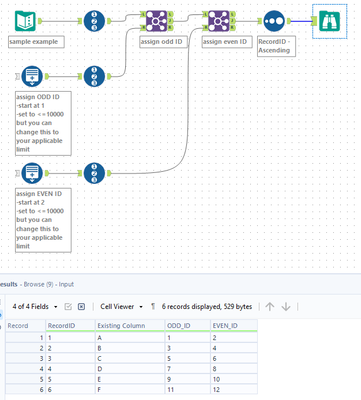Select the Record ID tool feeding even ID join
361x400 pixels.
pos(94,173)
